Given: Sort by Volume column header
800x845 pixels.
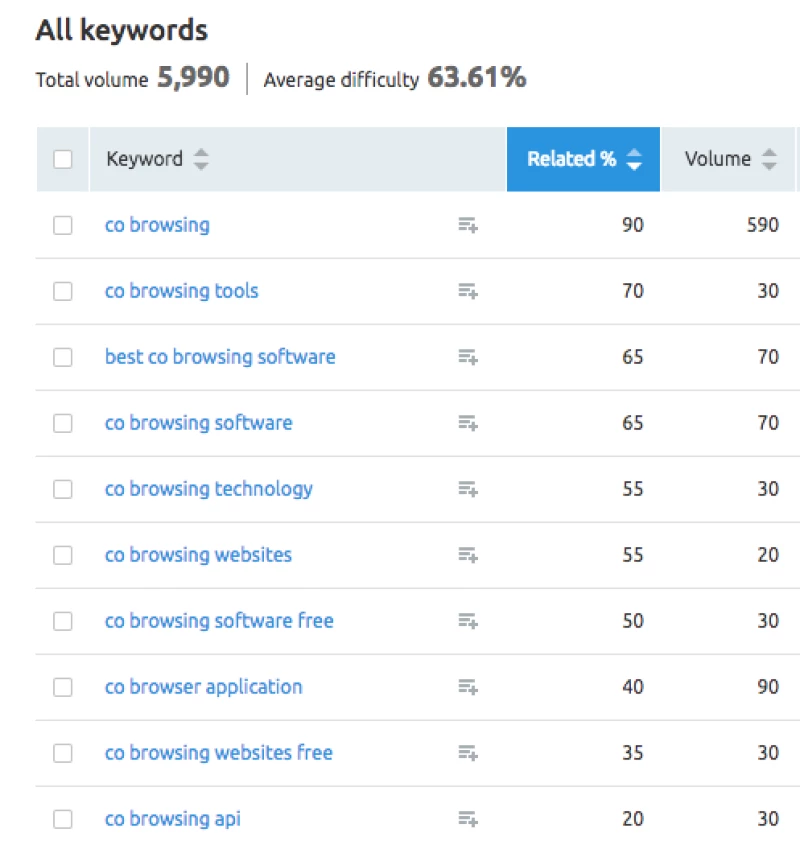Looking at the screenshot, I should pos(729,159).
